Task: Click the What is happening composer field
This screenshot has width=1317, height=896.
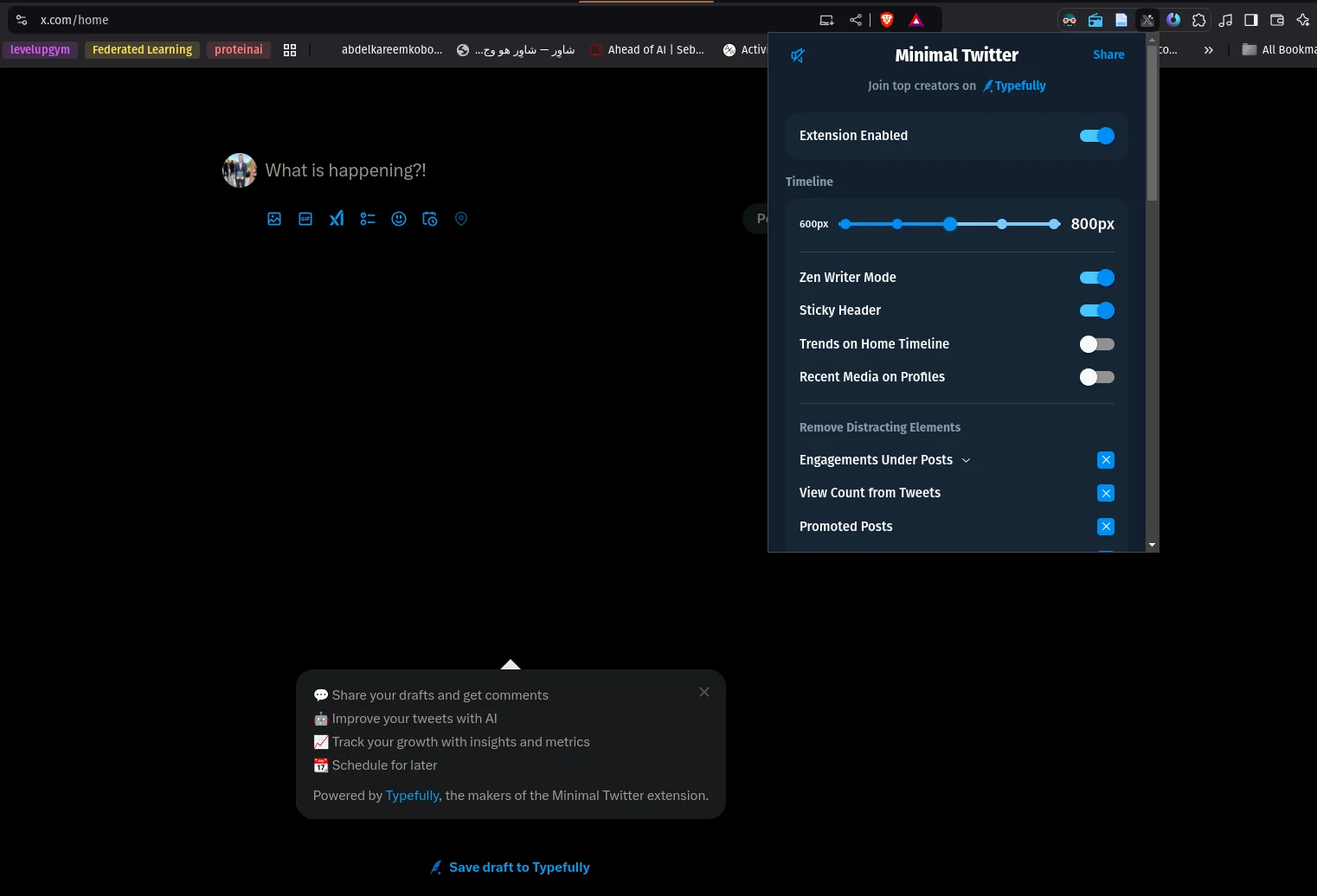Action: click(345, 170)
